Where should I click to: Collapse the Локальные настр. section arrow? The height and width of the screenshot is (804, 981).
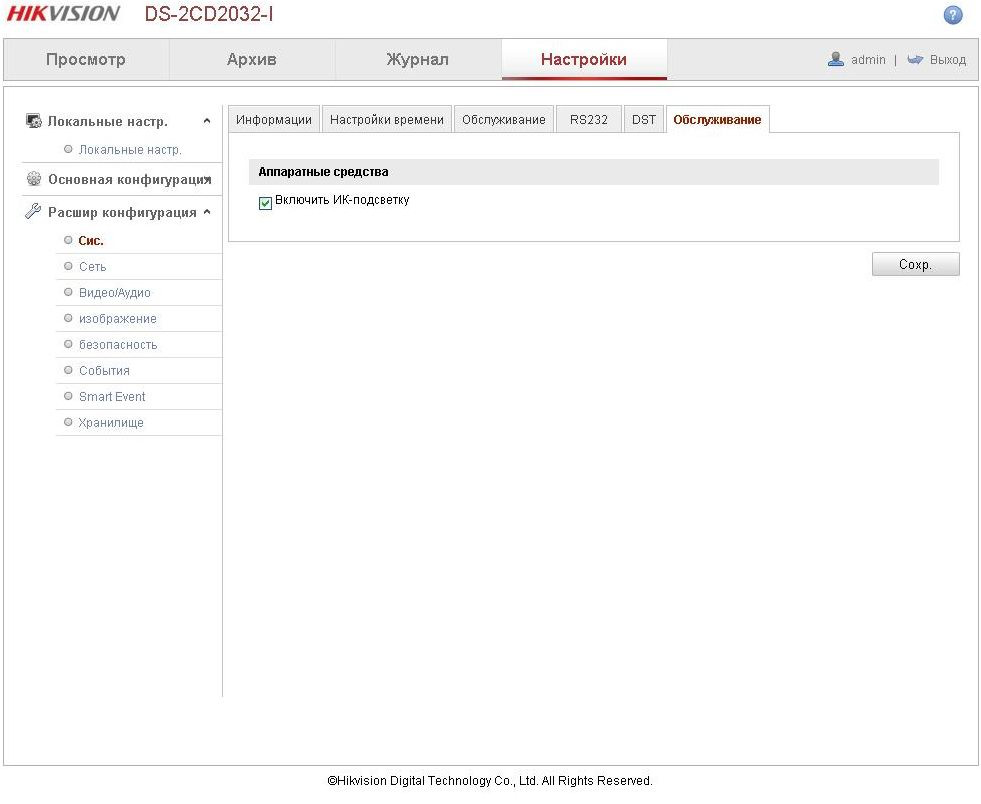(207, 122)
